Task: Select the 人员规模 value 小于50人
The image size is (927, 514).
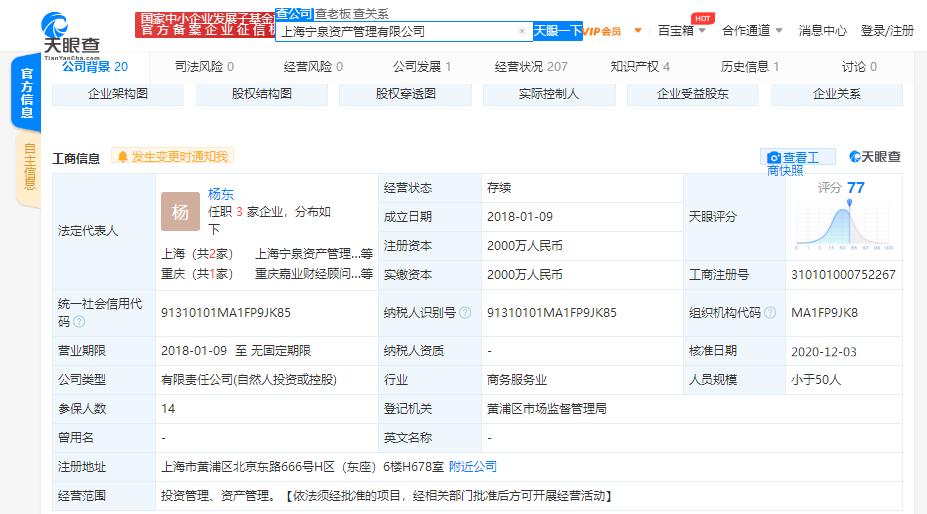Action: (x=816, y=380)
